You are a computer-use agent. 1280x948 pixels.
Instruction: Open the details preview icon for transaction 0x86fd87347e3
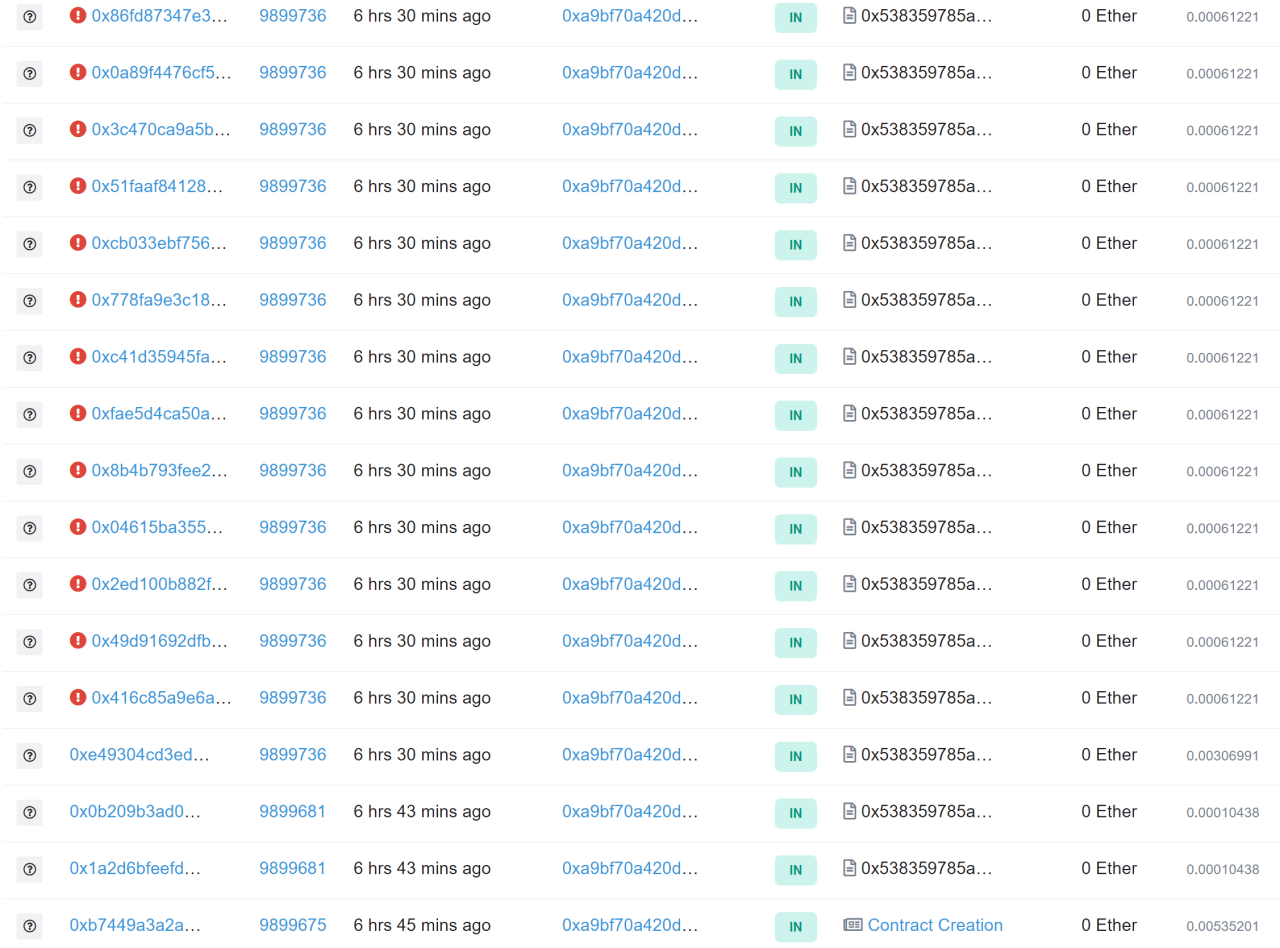point(30,17)
